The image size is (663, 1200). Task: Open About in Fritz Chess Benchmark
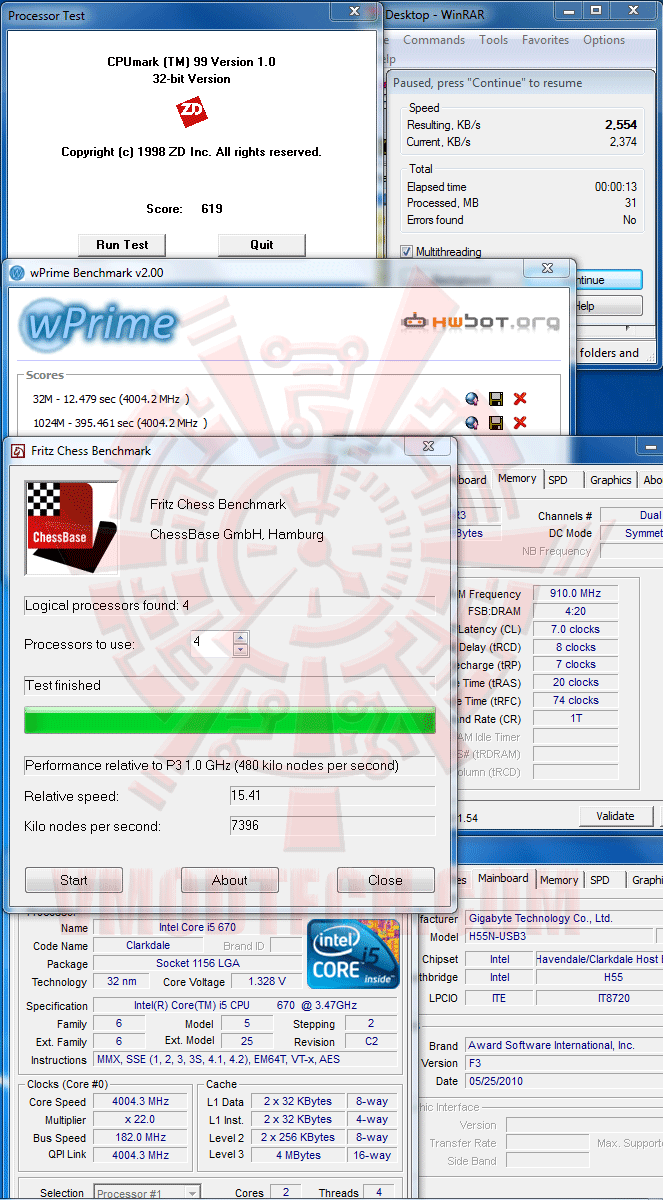coord(230,880)
